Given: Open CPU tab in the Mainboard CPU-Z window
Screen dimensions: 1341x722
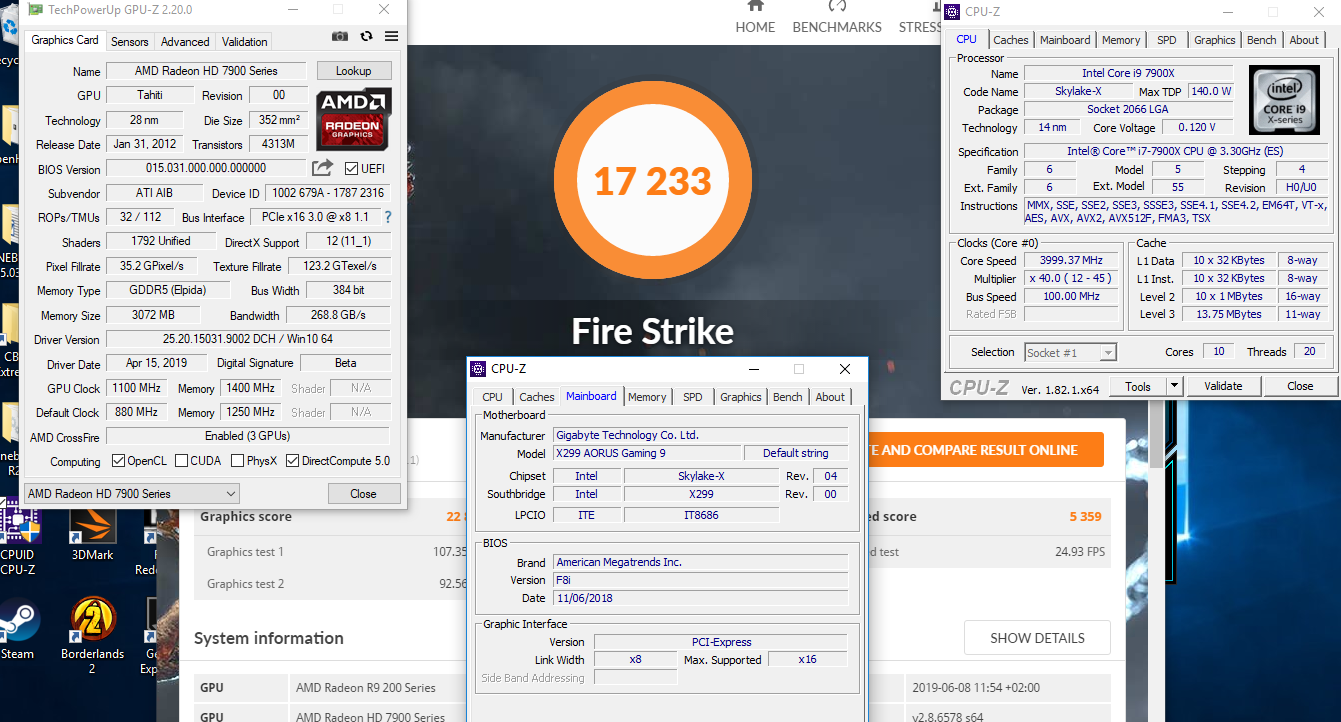Looking at the screenshot, I should click(x=493, y=397).
